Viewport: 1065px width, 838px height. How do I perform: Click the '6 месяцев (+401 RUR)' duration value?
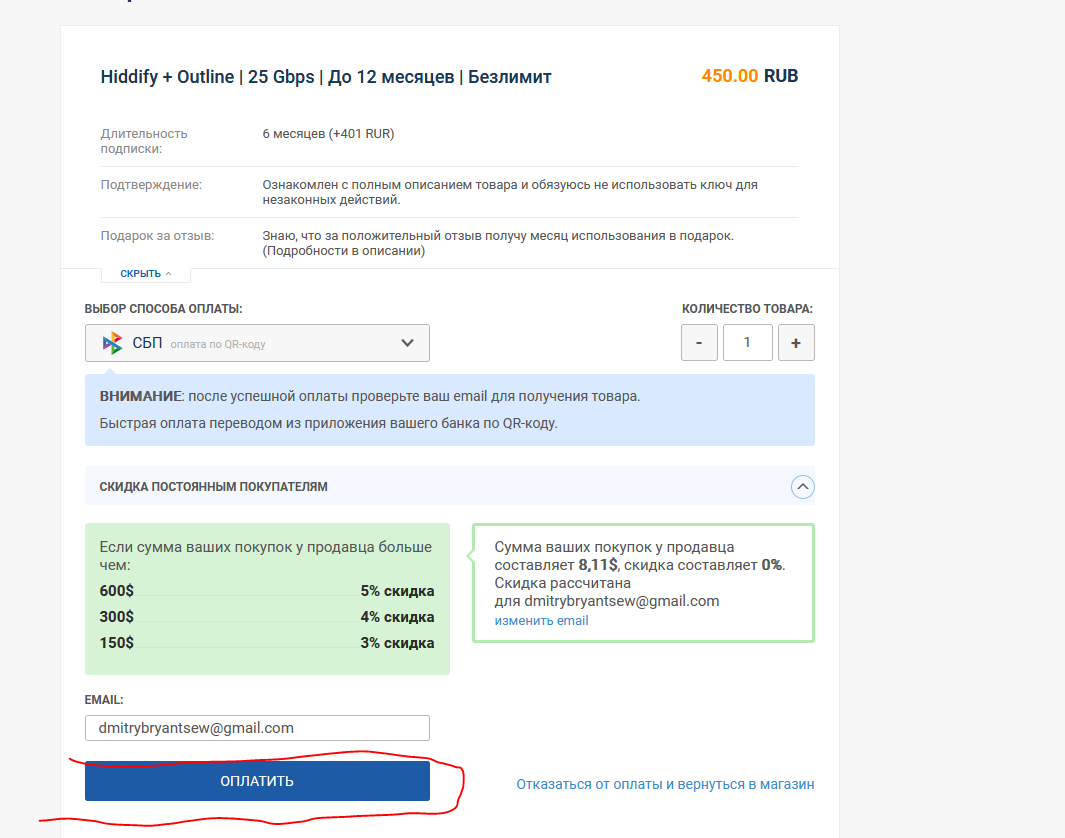328,134
